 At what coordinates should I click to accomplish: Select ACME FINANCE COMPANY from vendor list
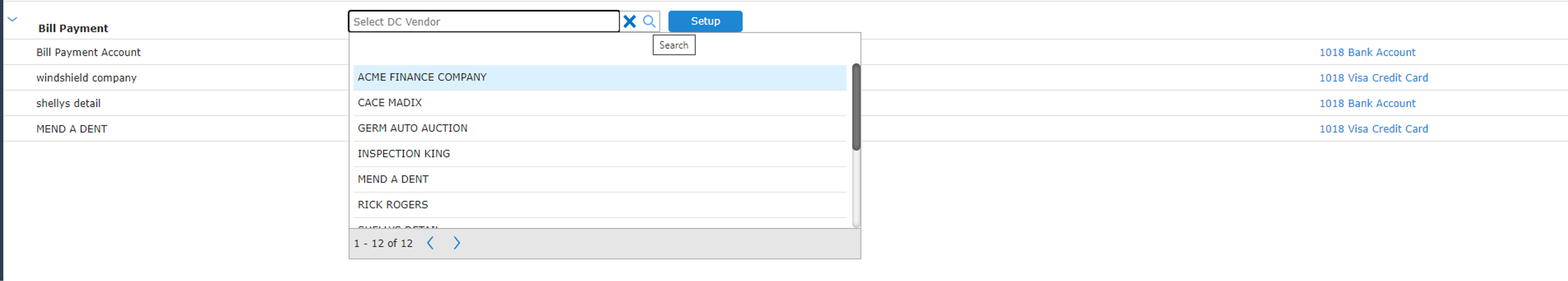pyautogui.click(x=599, y=77)
